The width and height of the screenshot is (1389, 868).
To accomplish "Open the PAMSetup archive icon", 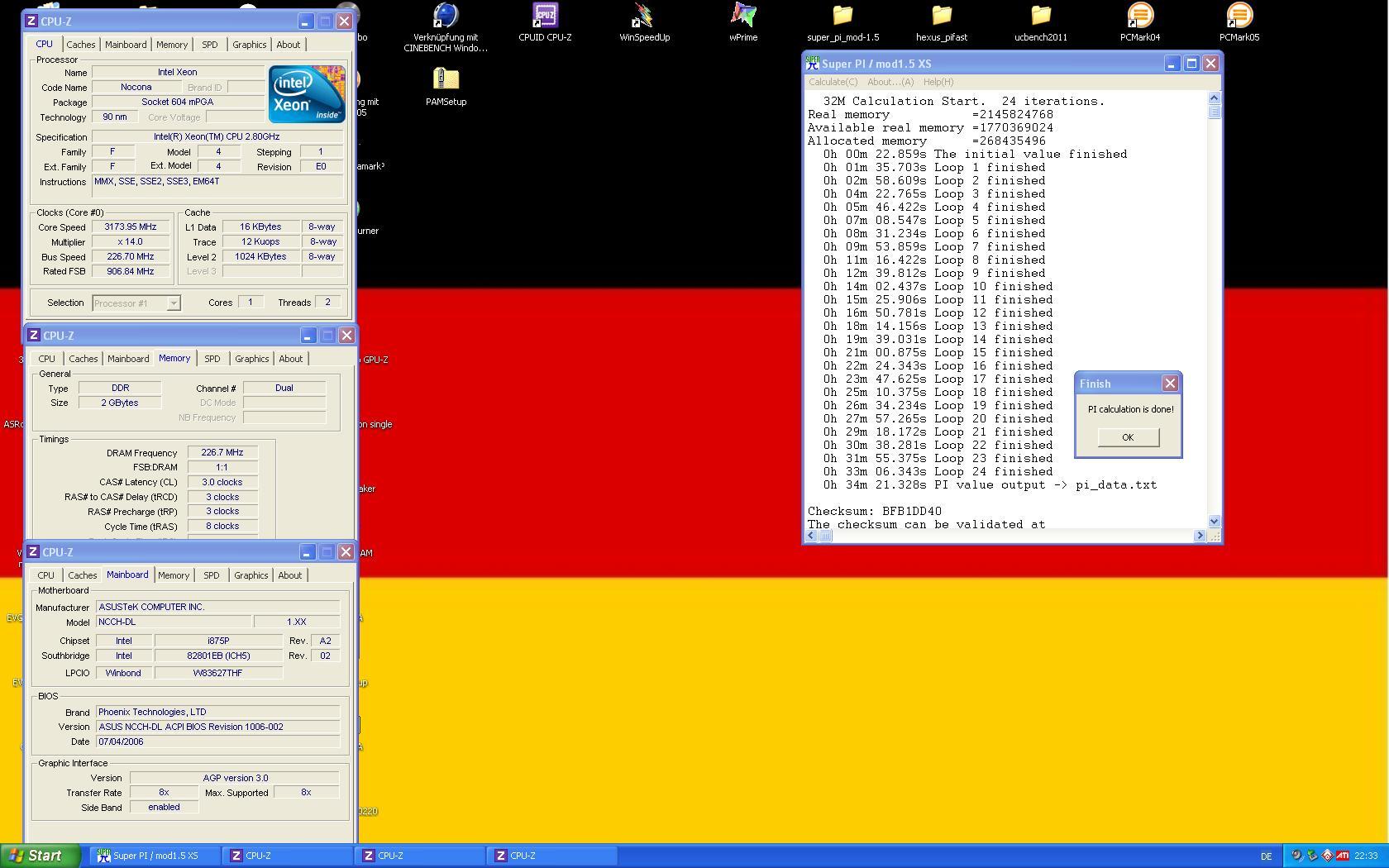I will coord(446,87).
